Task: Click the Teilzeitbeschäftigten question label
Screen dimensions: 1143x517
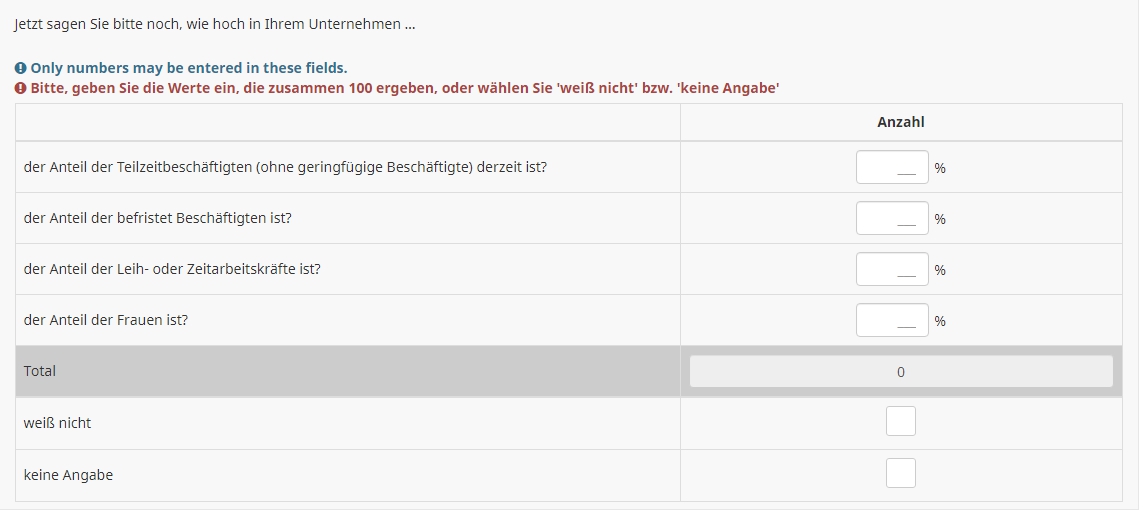Action: pos(285,167)
